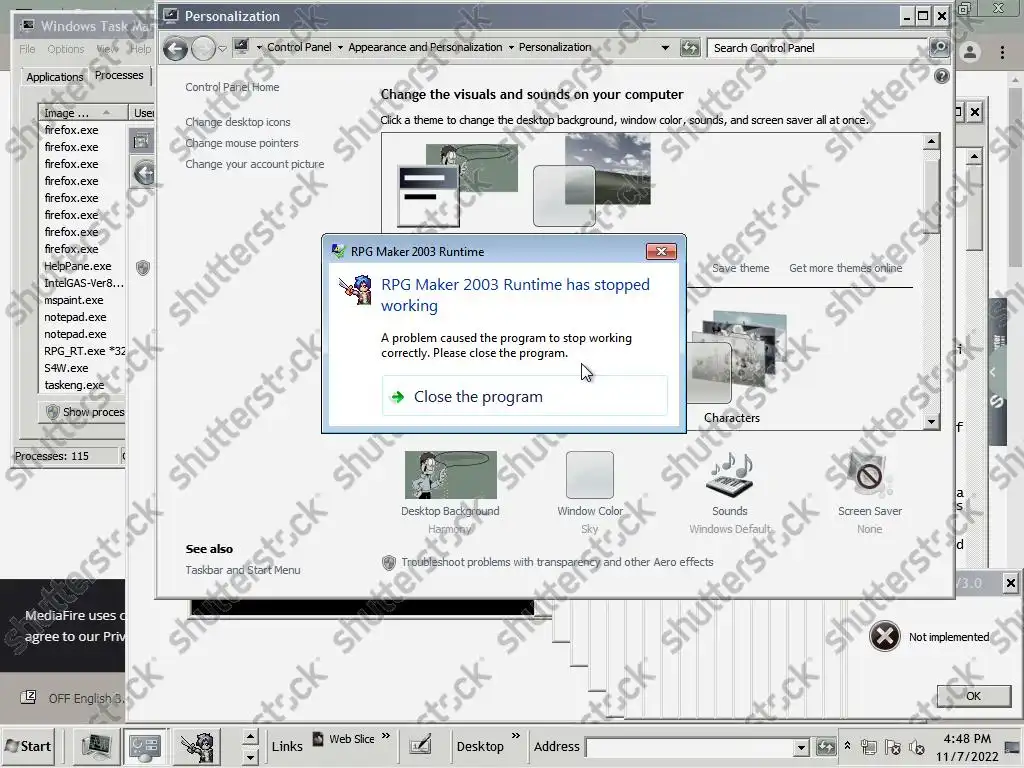
Task: Open Web Slice link on taskbar
Action: point(344,739)
